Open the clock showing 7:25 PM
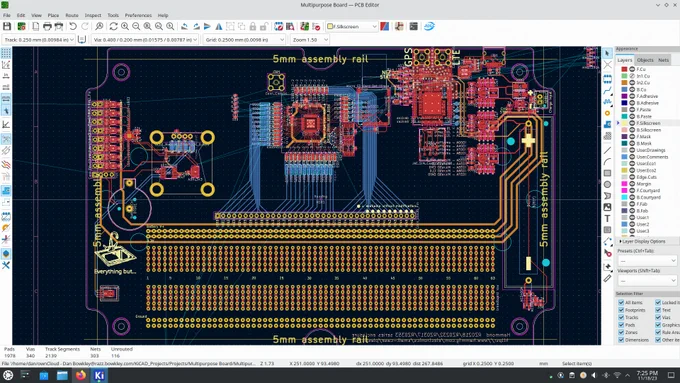This screenshot has height=383, width=680. point(647,375)
